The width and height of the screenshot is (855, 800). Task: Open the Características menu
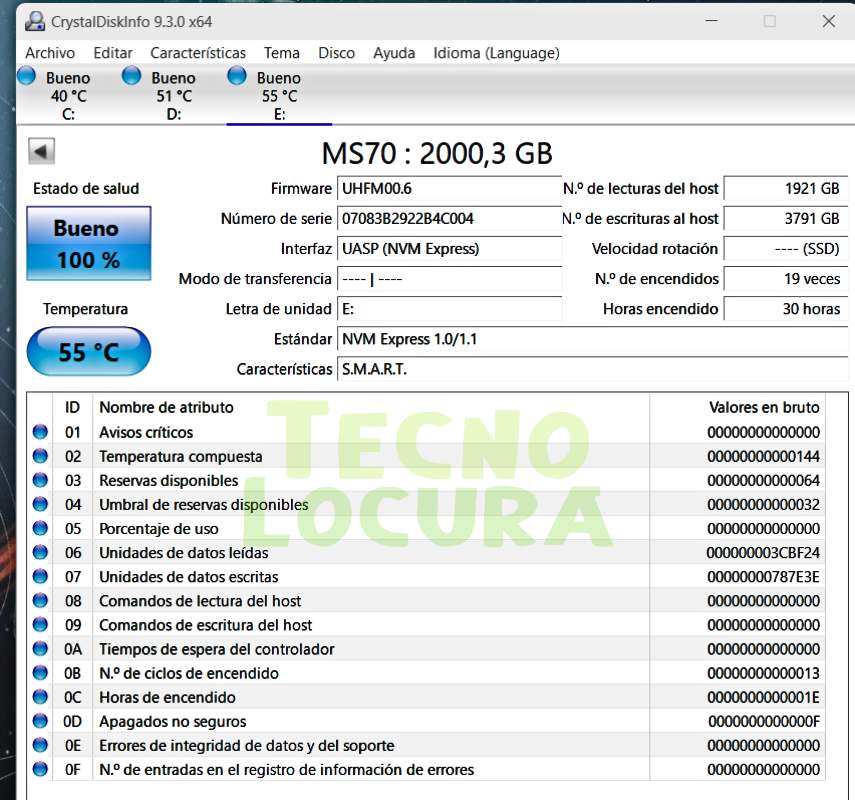198,53
